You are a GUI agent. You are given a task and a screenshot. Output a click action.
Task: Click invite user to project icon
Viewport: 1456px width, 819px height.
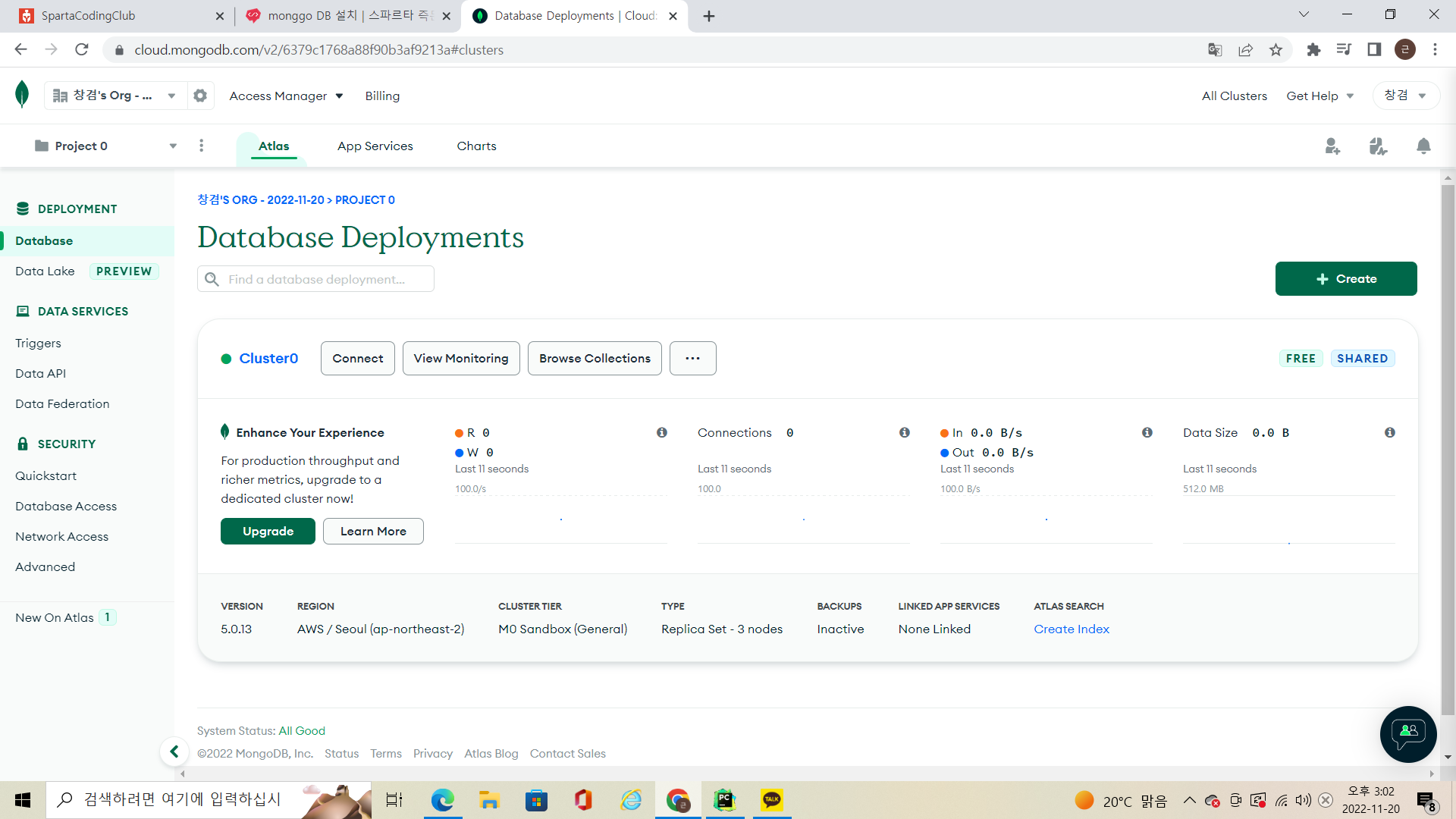[x=1332, y=146]
